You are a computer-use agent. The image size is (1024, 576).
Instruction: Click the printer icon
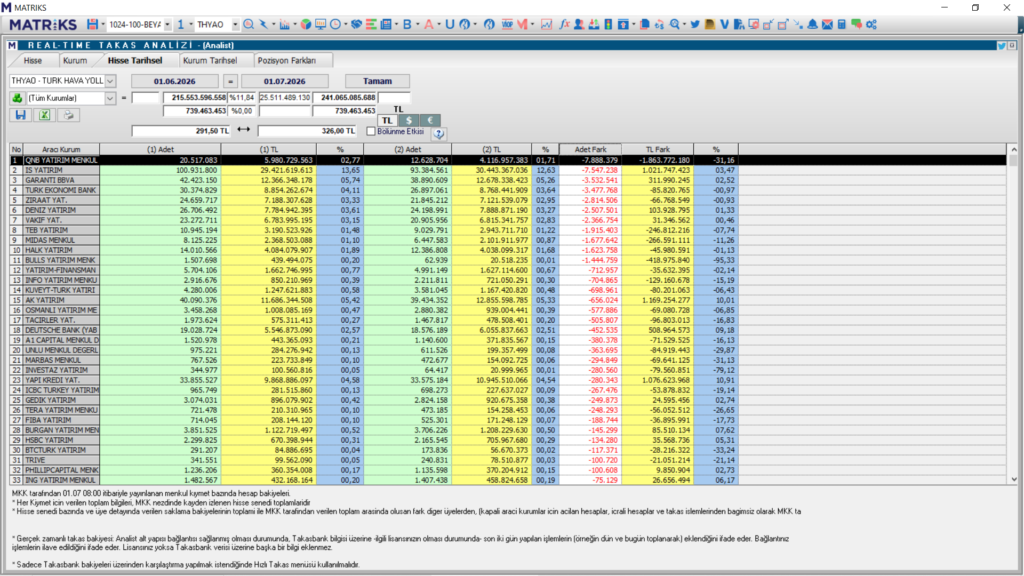[x=68, y=115]
